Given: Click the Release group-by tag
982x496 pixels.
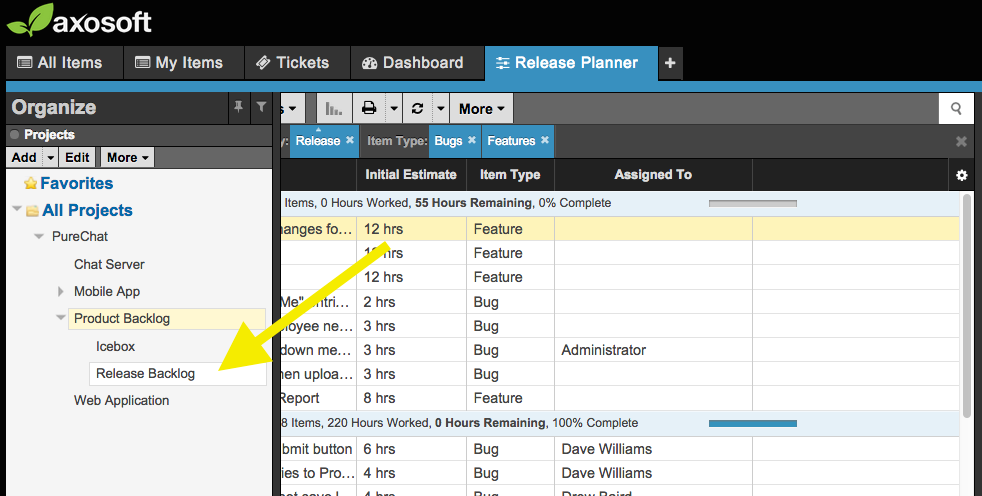Looking at the screenshot, I should tap(318, 141).
